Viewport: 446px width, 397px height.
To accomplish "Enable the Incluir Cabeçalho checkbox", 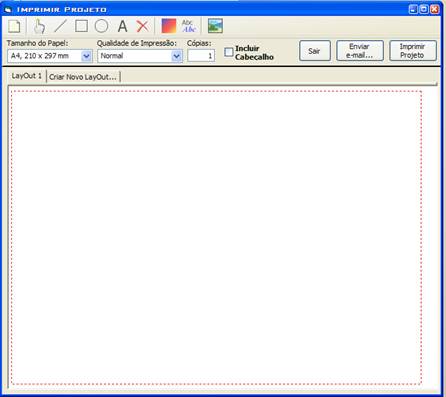I will click(x=229, y=52).
